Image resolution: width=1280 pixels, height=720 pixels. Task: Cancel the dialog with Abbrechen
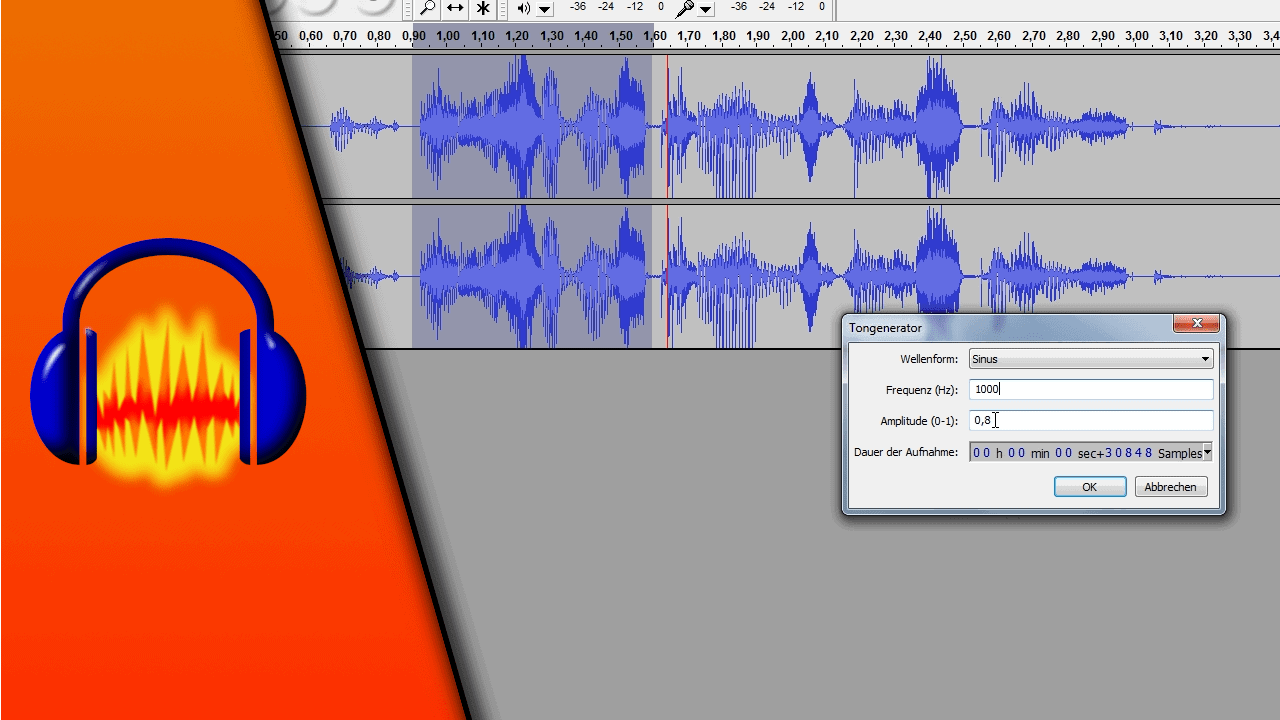[x=1171, y=487]
